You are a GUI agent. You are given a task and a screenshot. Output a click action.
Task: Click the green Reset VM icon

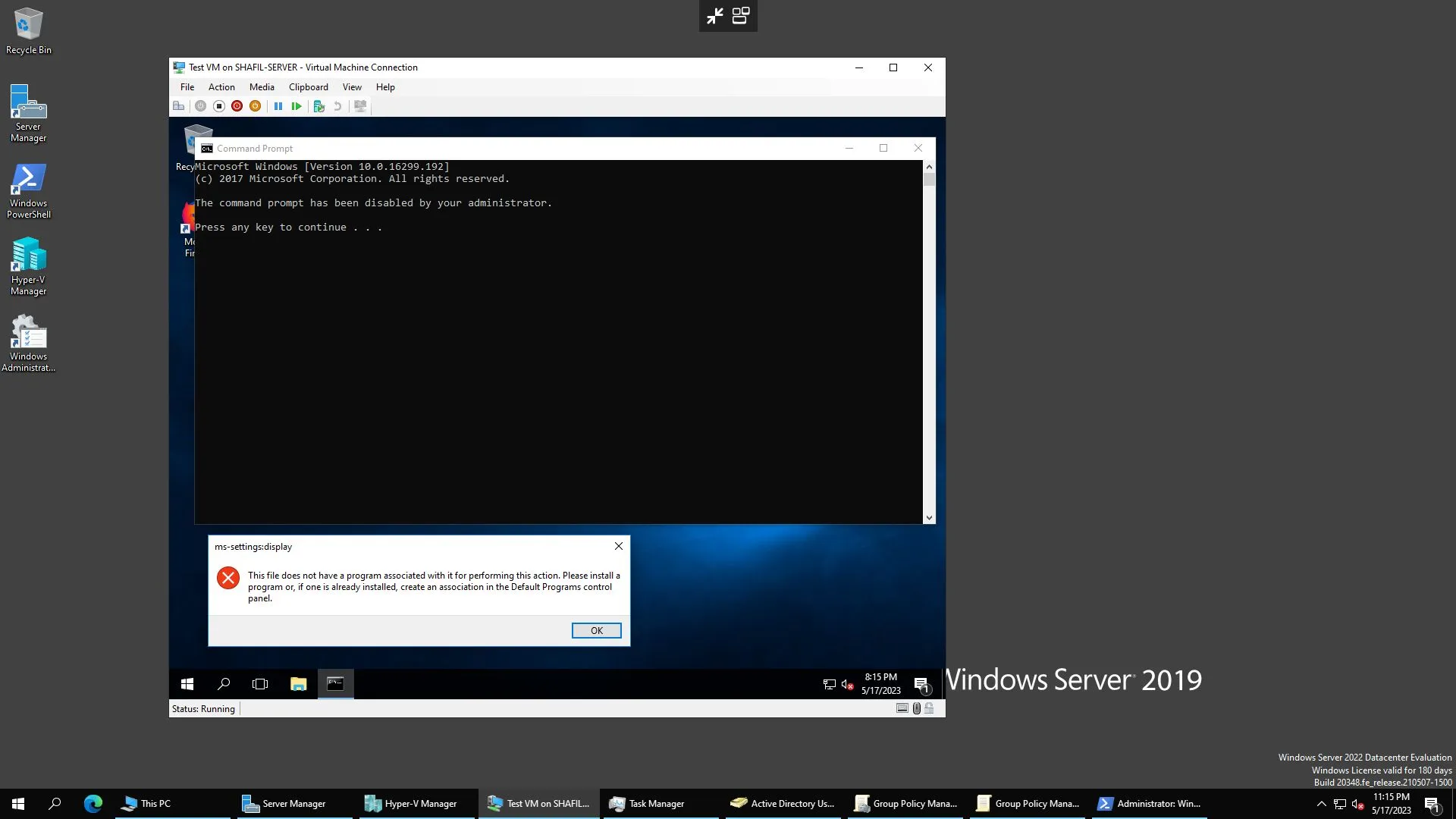(x=297, y=106)
